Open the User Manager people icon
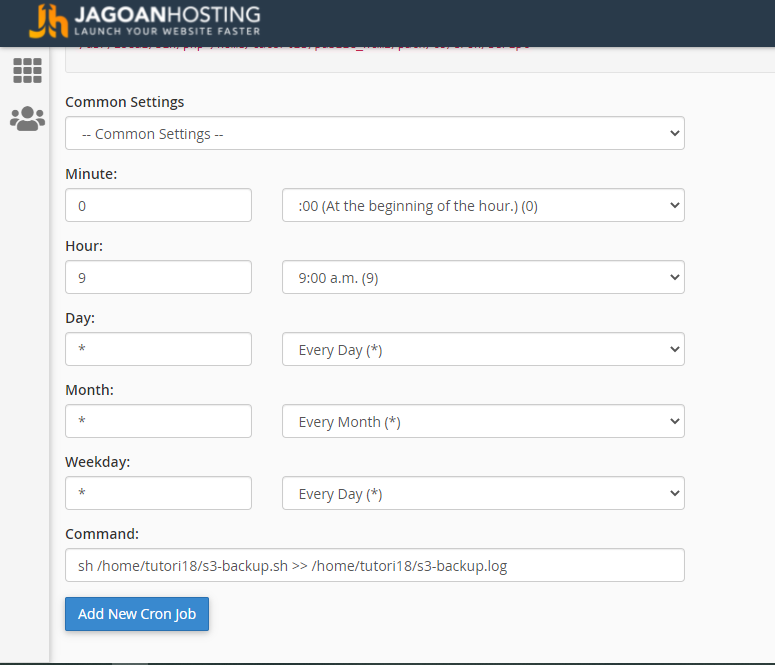 coord(27,119)
